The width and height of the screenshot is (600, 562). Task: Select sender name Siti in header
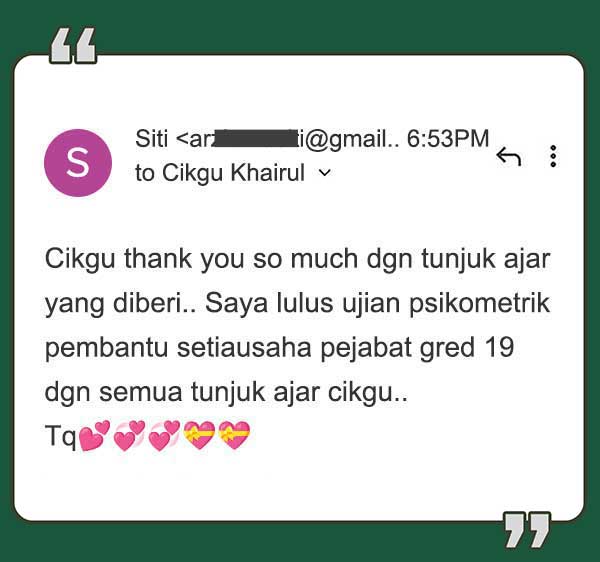pos(151,138)
